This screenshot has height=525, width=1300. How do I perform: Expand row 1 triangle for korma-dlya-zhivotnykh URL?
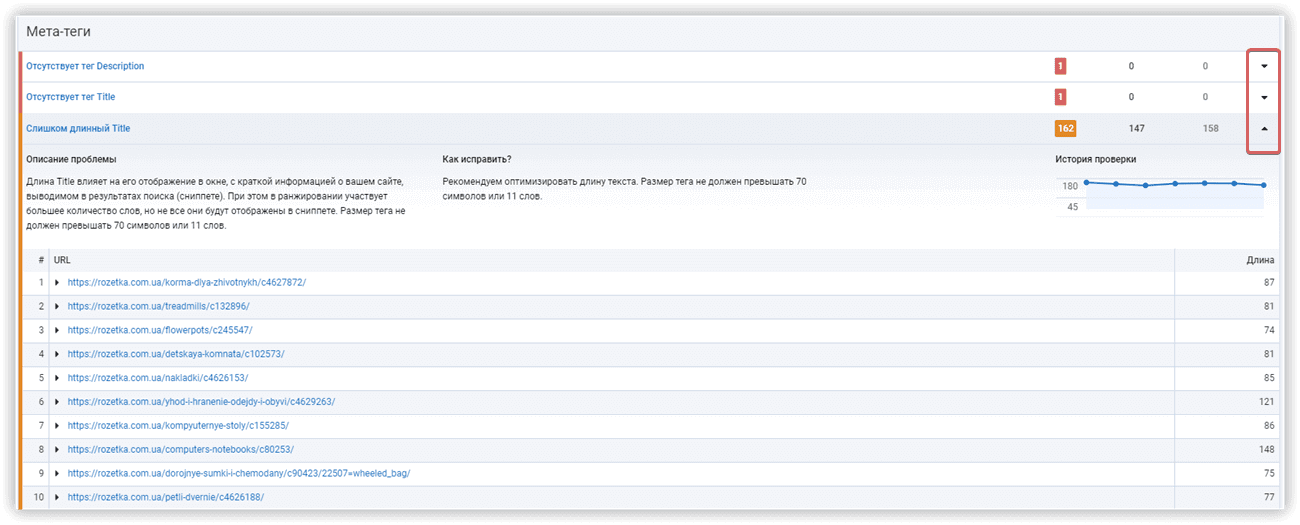pyautogui.click(x=58, y=283)
